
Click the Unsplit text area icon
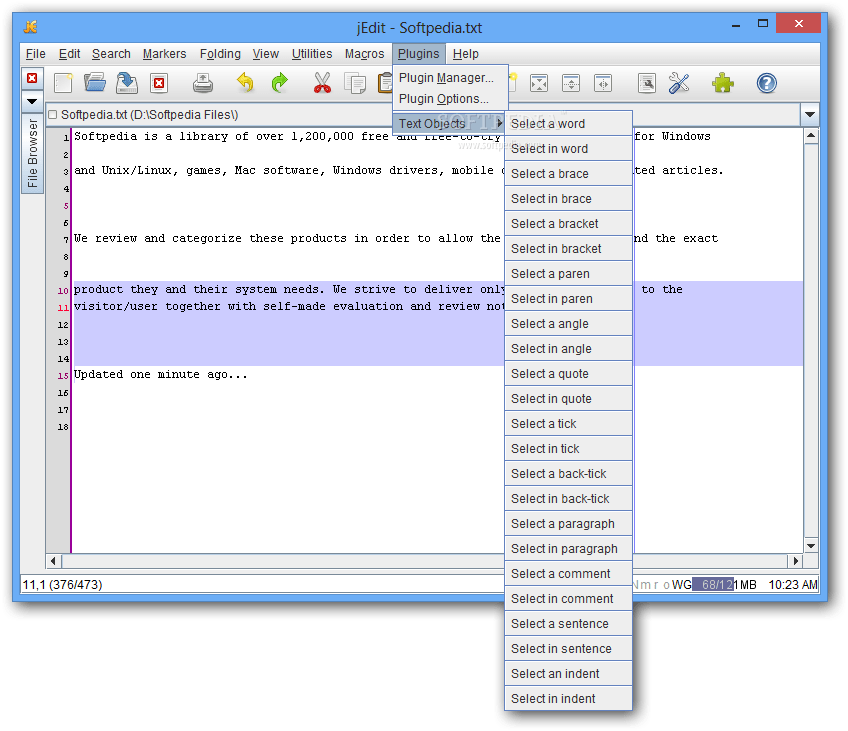point(539,83)
